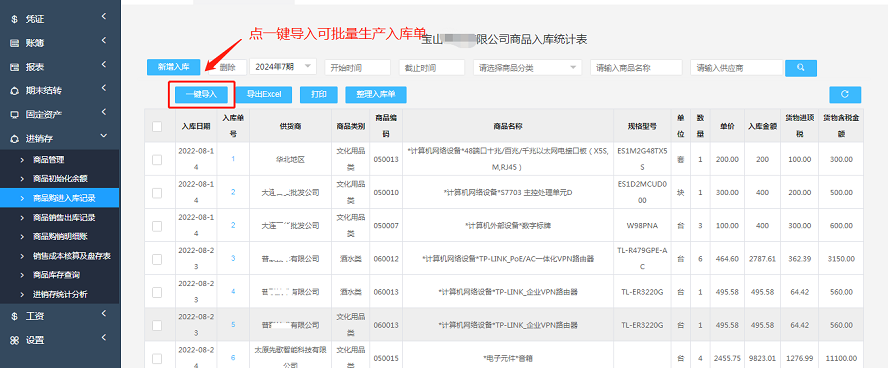This screenshot has width=888, height=368.
Task: Check the row with product code 050013 华北地区
Action: (x=157, y=160)
